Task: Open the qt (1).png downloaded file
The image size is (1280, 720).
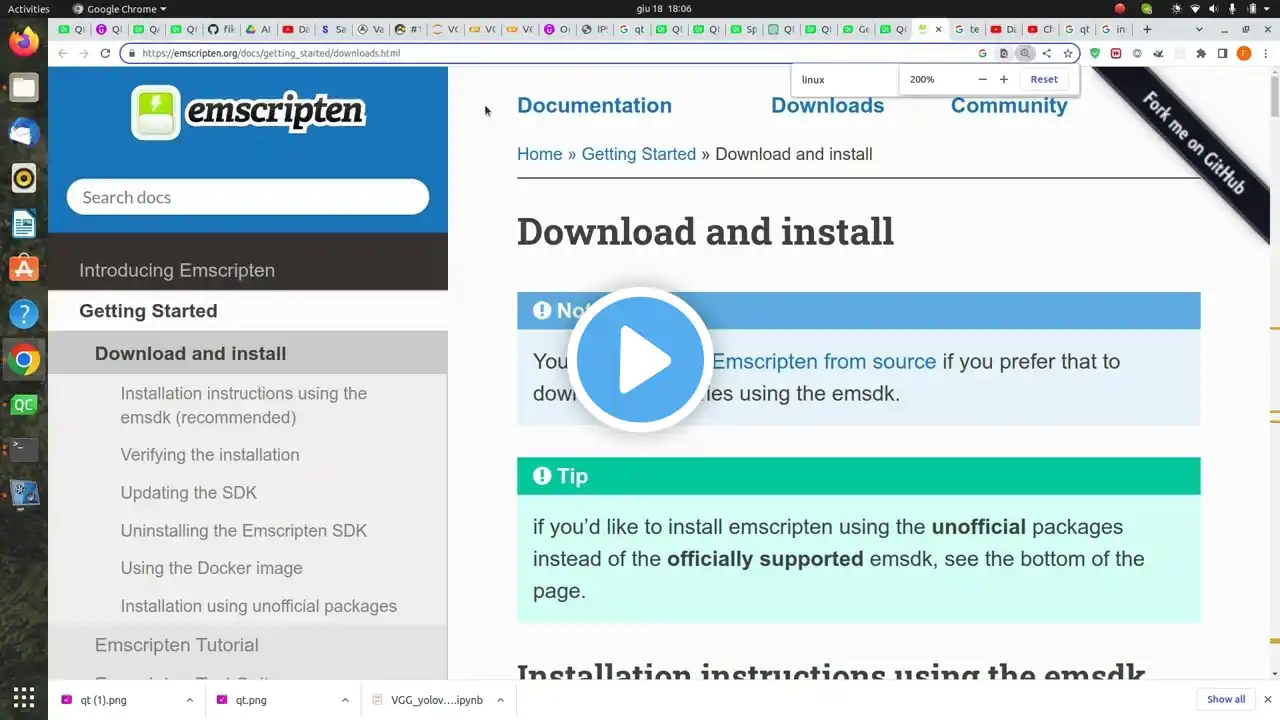Action: 104,700
